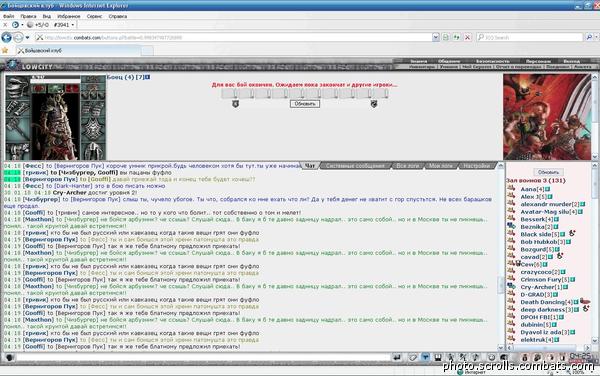Viewport: 600px width, 376px height.
Task: Open the Персонаж game menu item
Action: (x=538, y=61)
